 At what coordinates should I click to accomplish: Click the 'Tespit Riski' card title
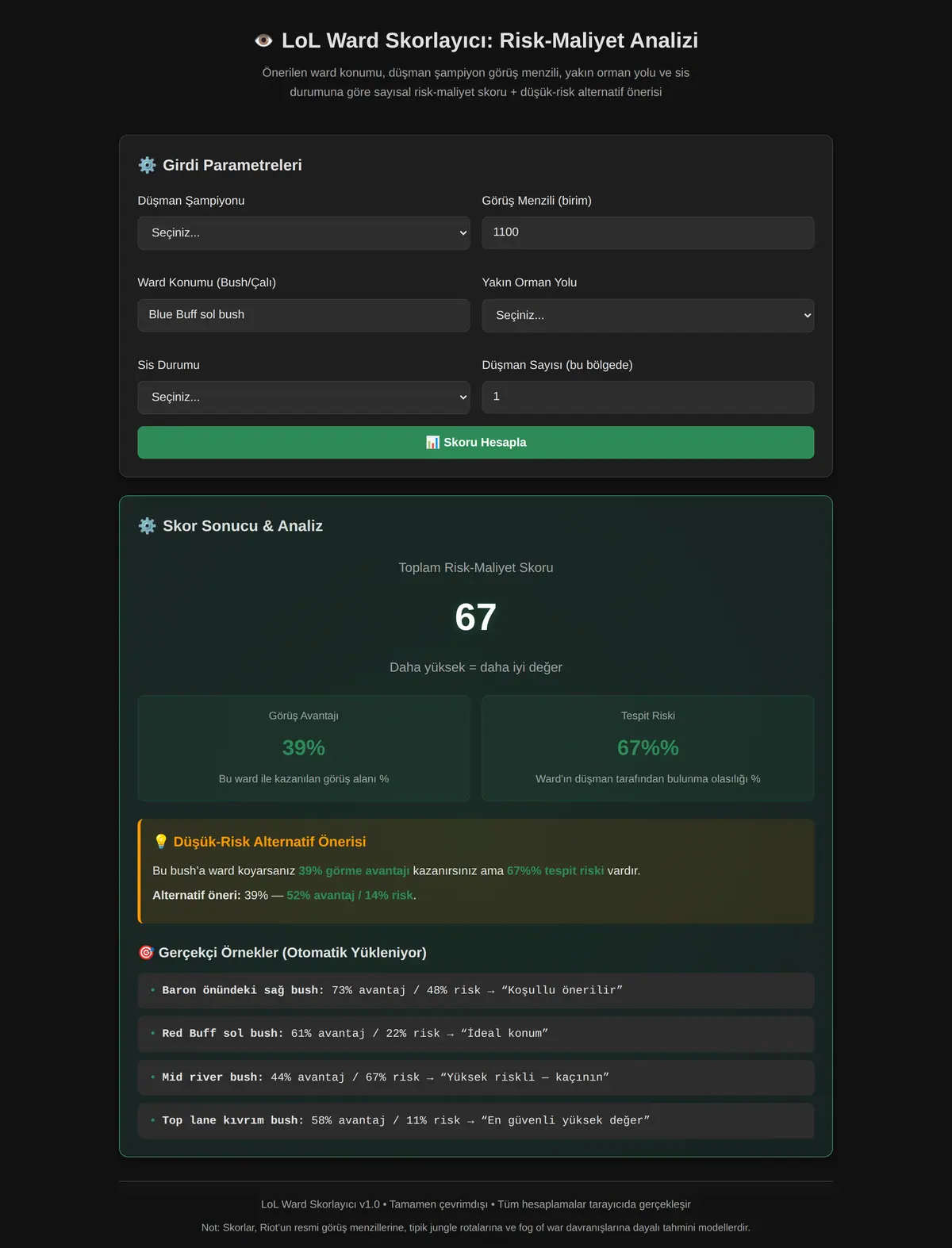click(648, 716)
